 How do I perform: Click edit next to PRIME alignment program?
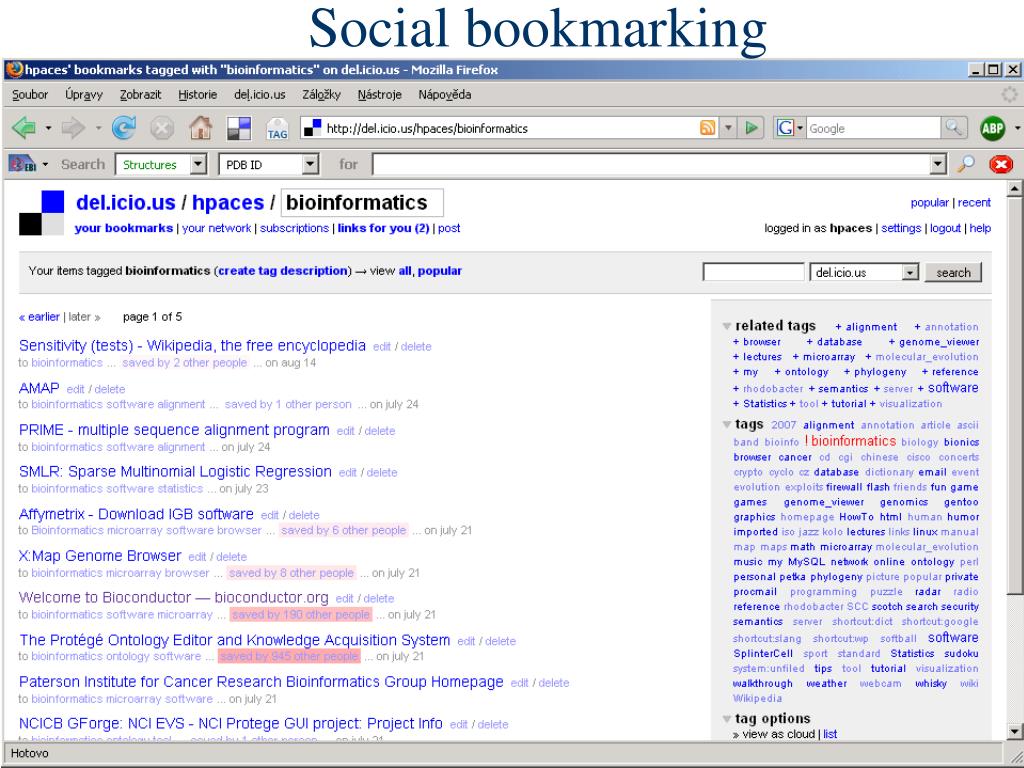point(345,431)
